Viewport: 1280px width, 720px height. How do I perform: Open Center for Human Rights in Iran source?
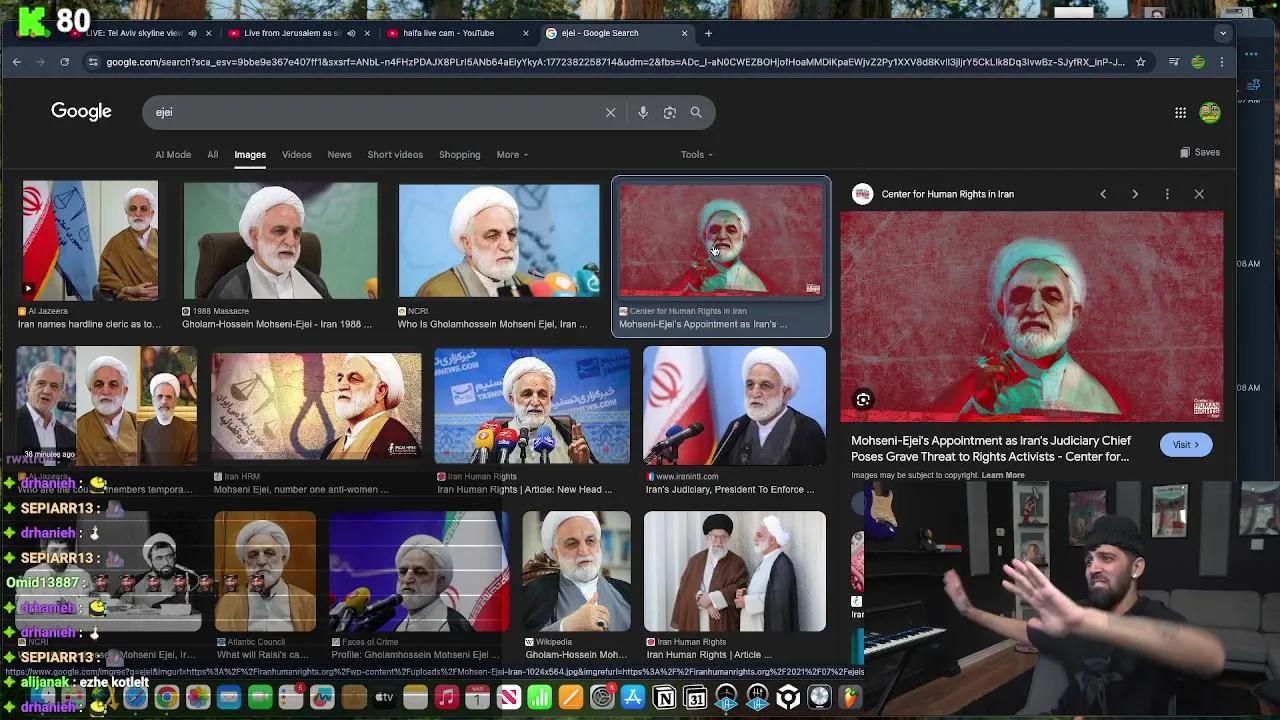pos(947,194)
